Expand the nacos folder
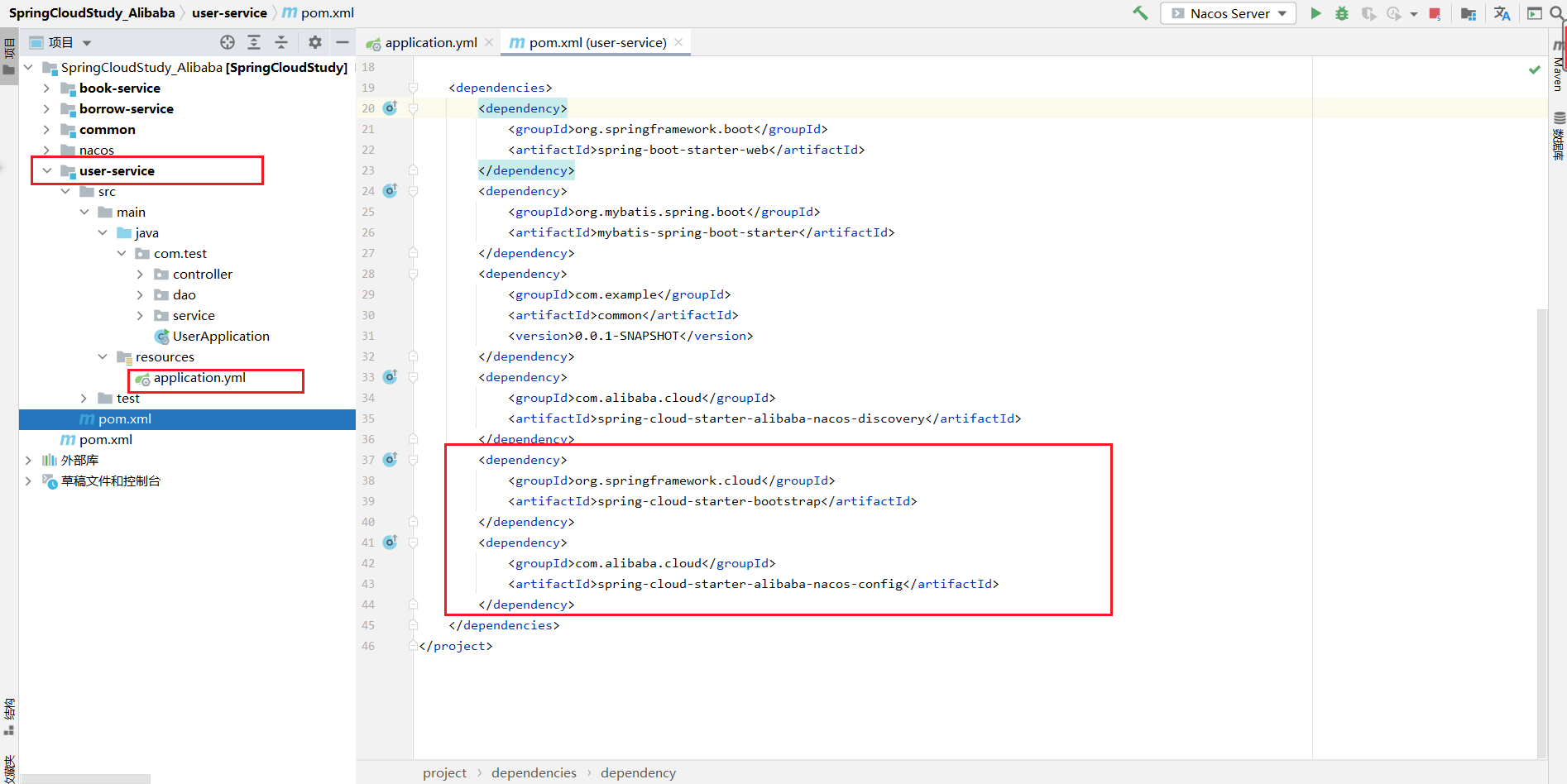Image resolution: width=1567 pixels, height=784 pixels. [x=46, y=150]
